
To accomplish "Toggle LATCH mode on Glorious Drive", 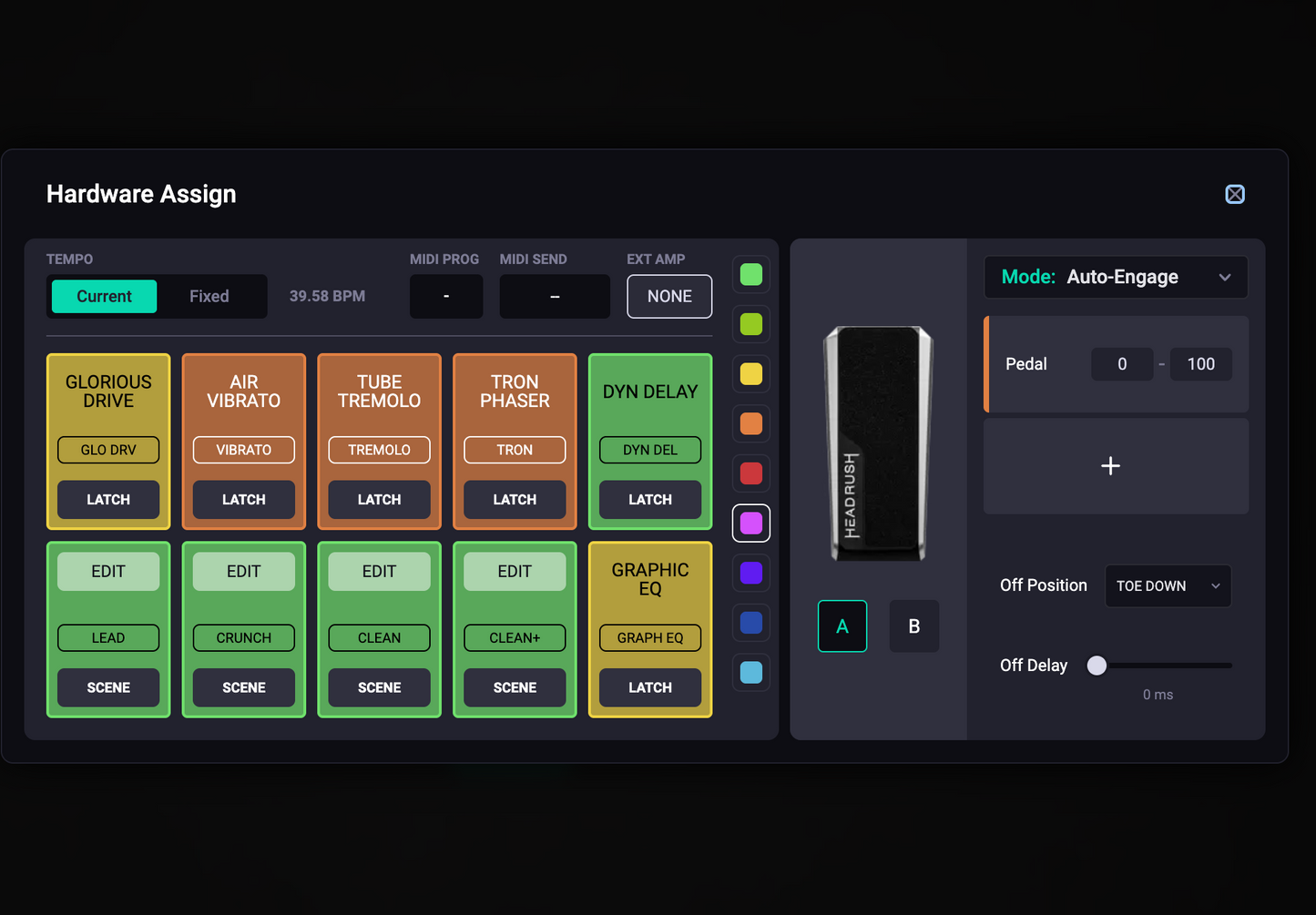I will pos(108,500).
